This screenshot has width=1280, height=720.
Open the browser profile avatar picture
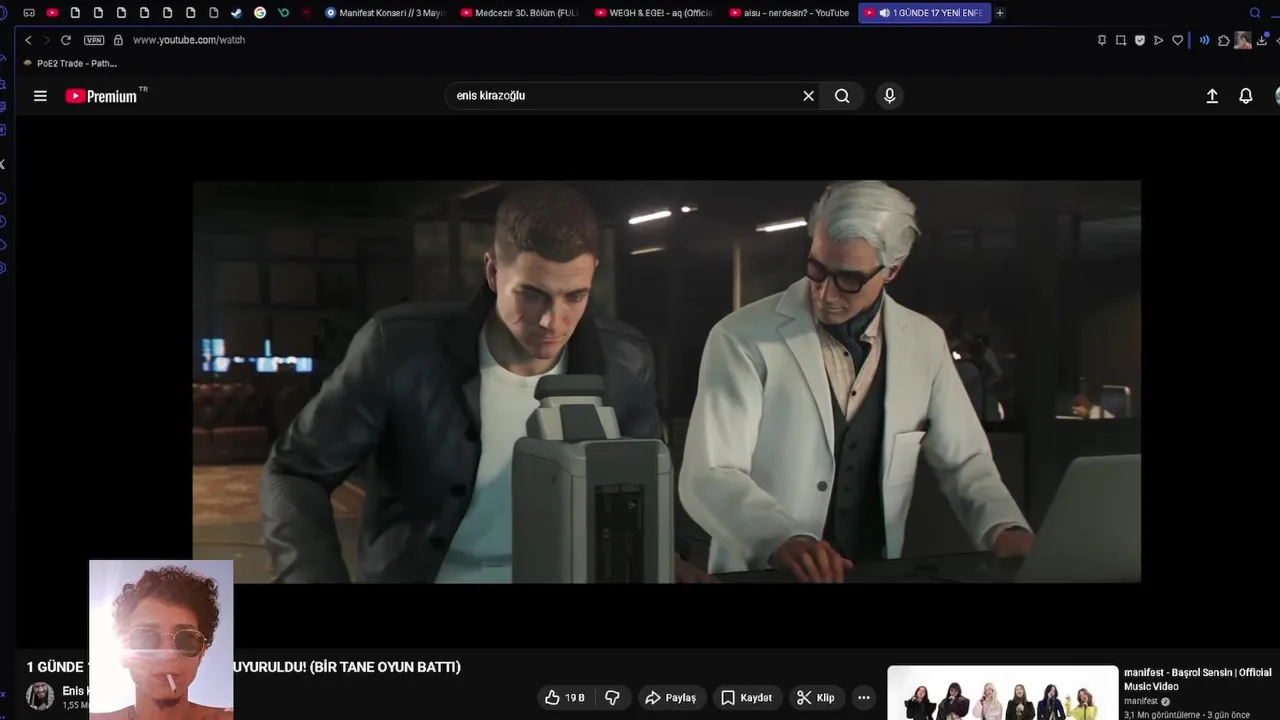[x=1243, y=40]
